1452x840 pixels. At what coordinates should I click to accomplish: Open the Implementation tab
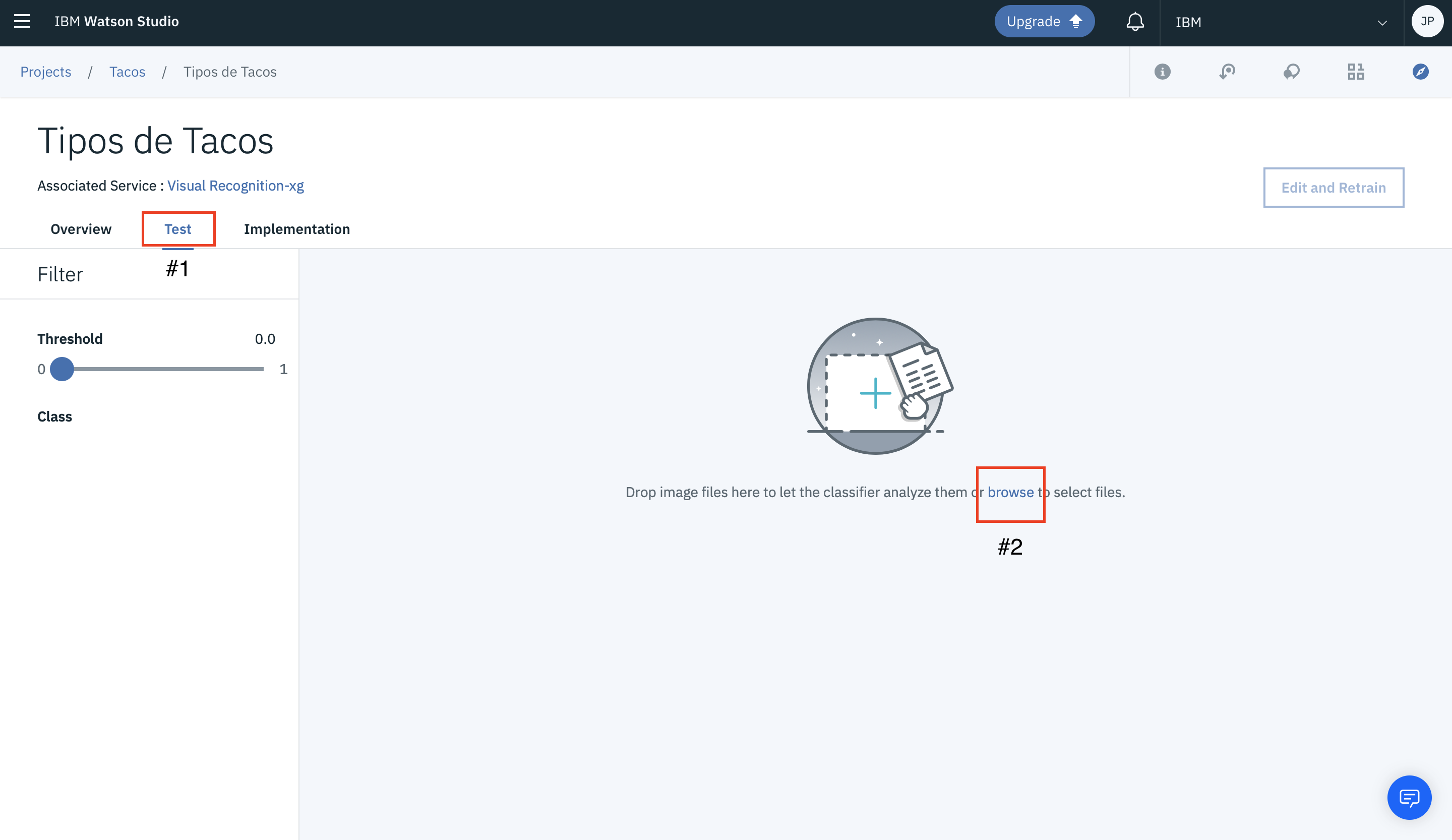[x=296, y=229]
